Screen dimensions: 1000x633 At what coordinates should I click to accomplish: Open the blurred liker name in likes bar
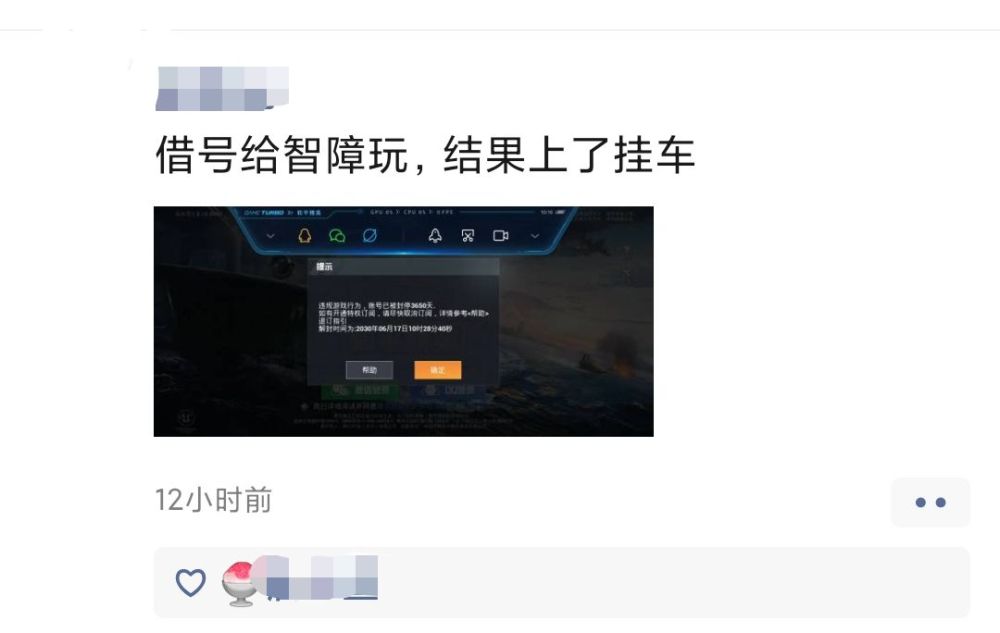[319, 578]
